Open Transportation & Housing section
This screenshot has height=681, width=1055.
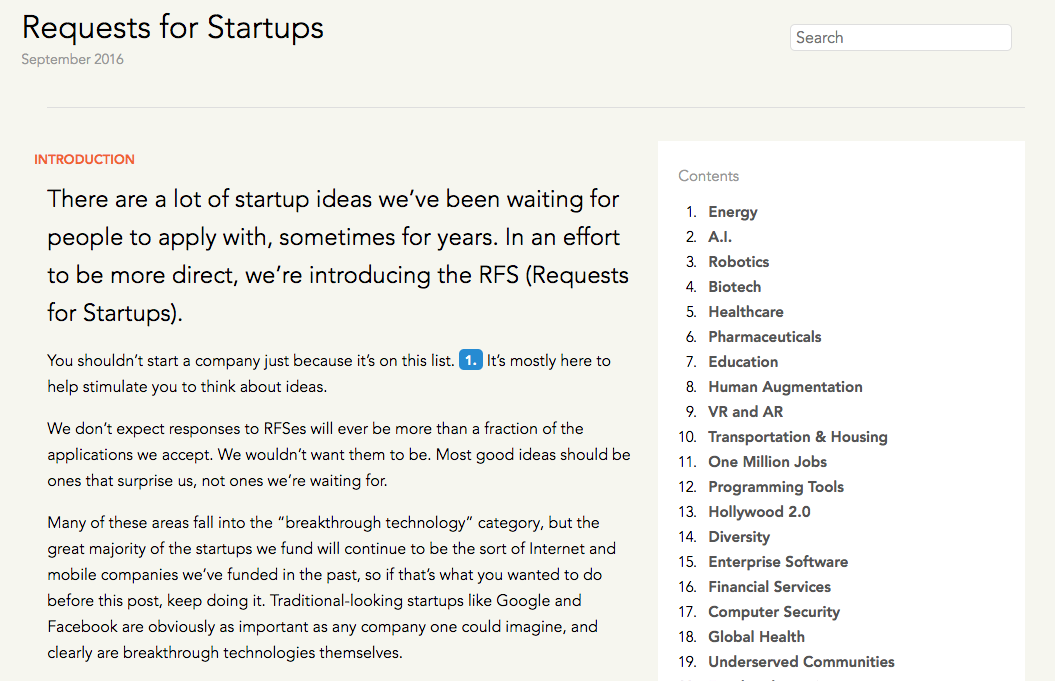pyautogui.click(x=797, y=437)
